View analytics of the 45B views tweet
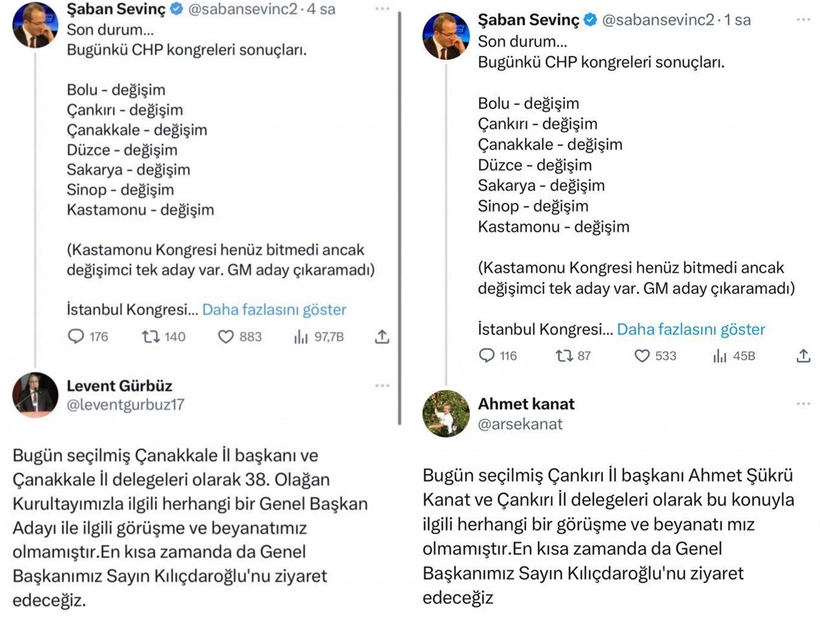This screenshot has width=820, height=624. click(721, 356)
